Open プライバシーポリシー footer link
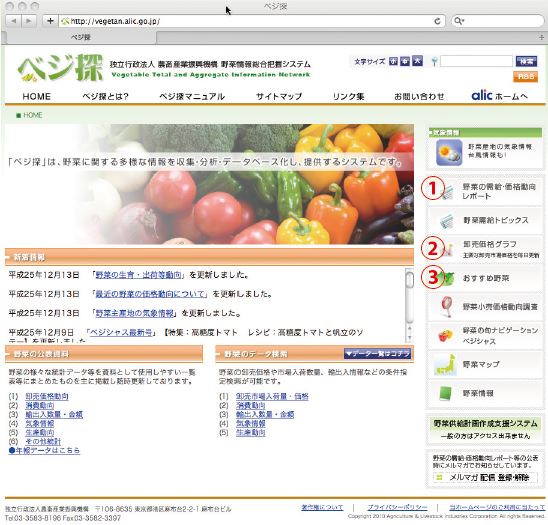The width and height of the screenshot is (548, 525). [x=397, y=507]
